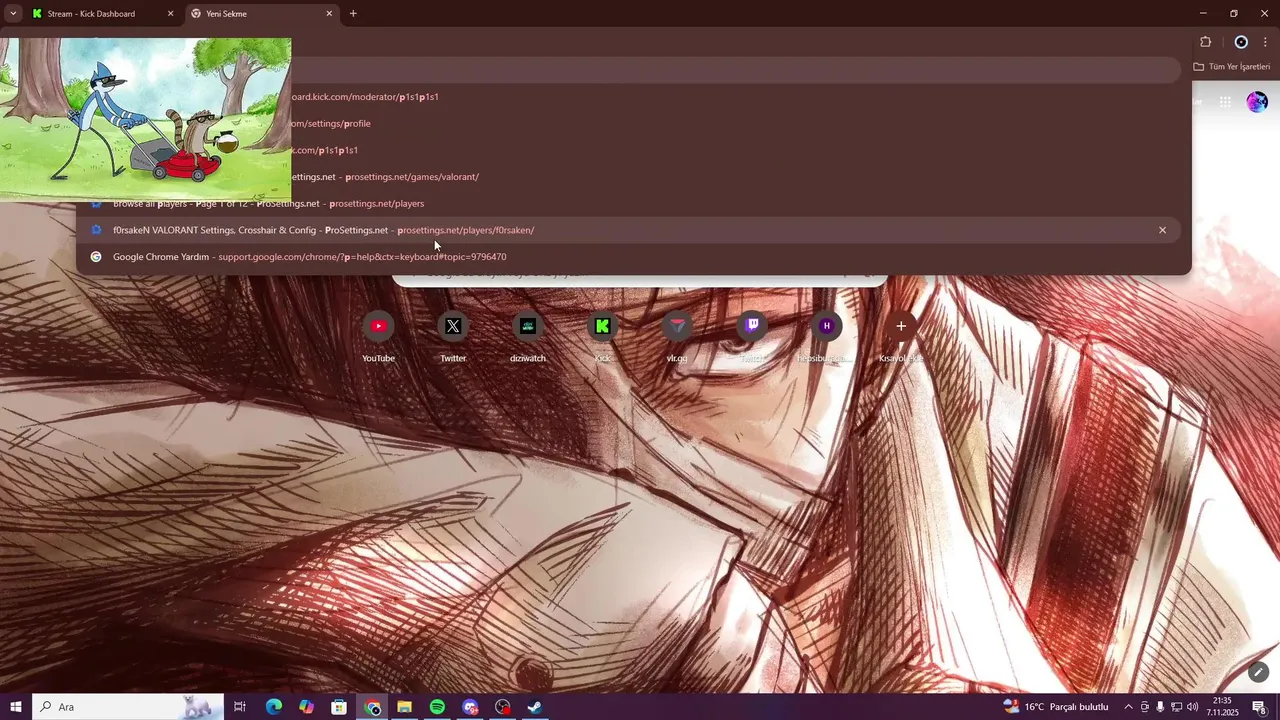Viewport: 1280px width, 720px height.
Task: Open Steam from the taskbar
Action: [535, 707]
